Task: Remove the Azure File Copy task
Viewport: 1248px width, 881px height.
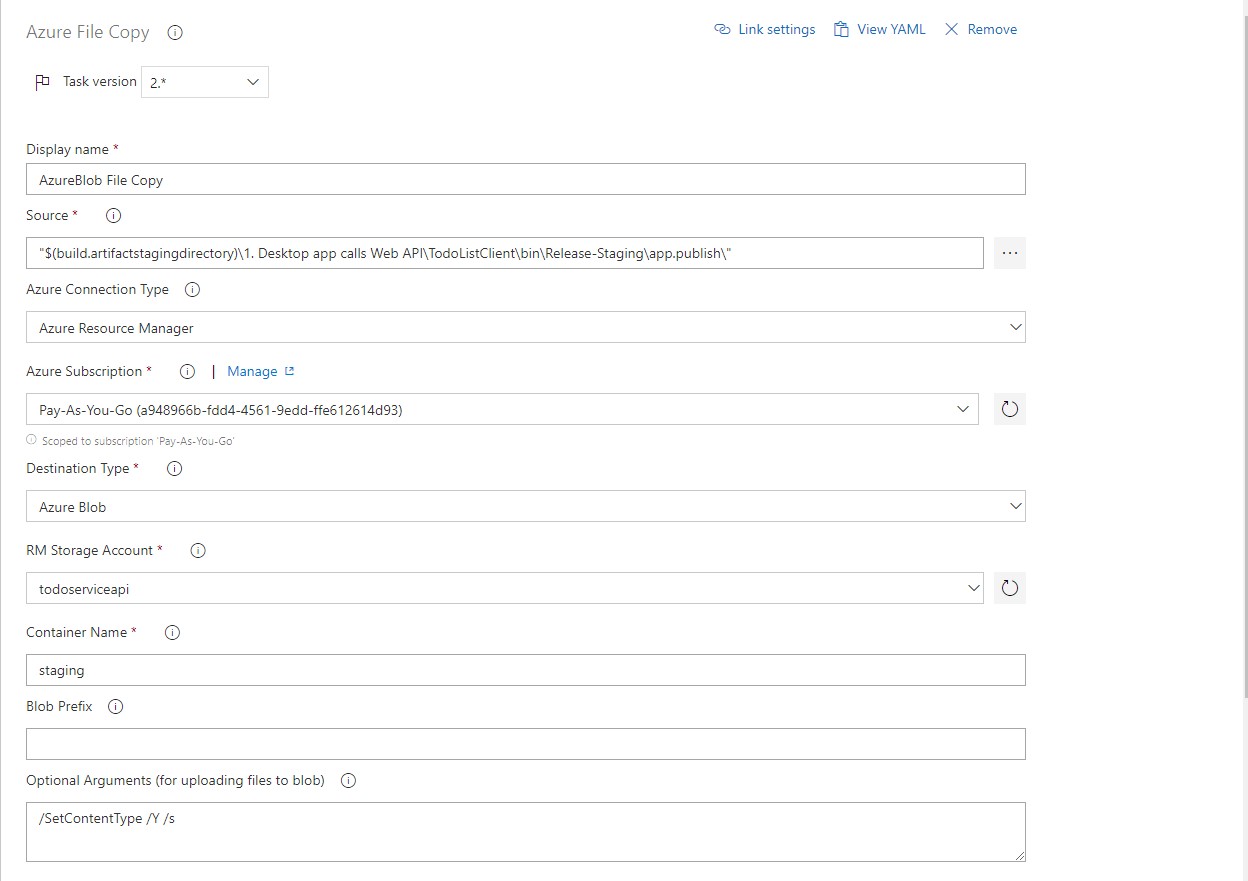Action: [981, 30]
